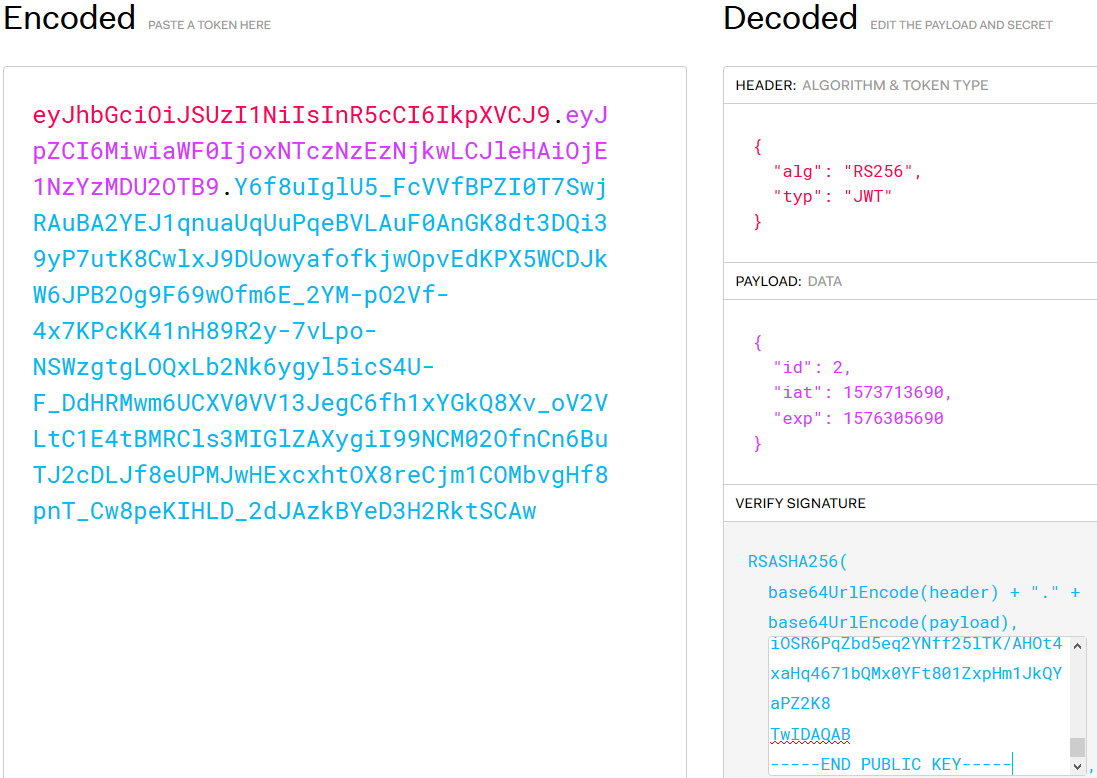
Task: Click the HEADER: ALGORITHM & TOKEN TYPE label
Action: (x=861, y=85)
